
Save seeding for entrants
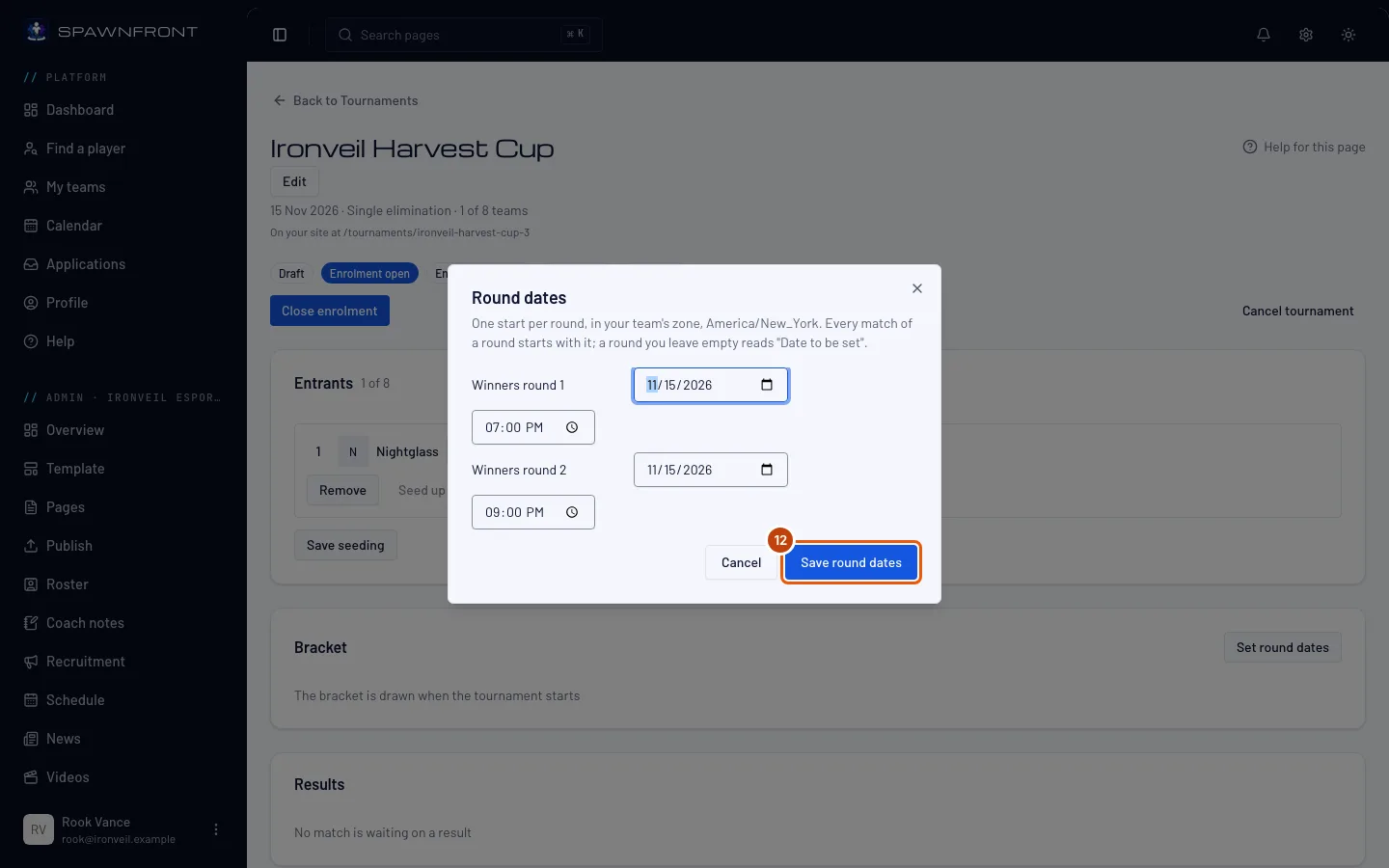(345, 545)
